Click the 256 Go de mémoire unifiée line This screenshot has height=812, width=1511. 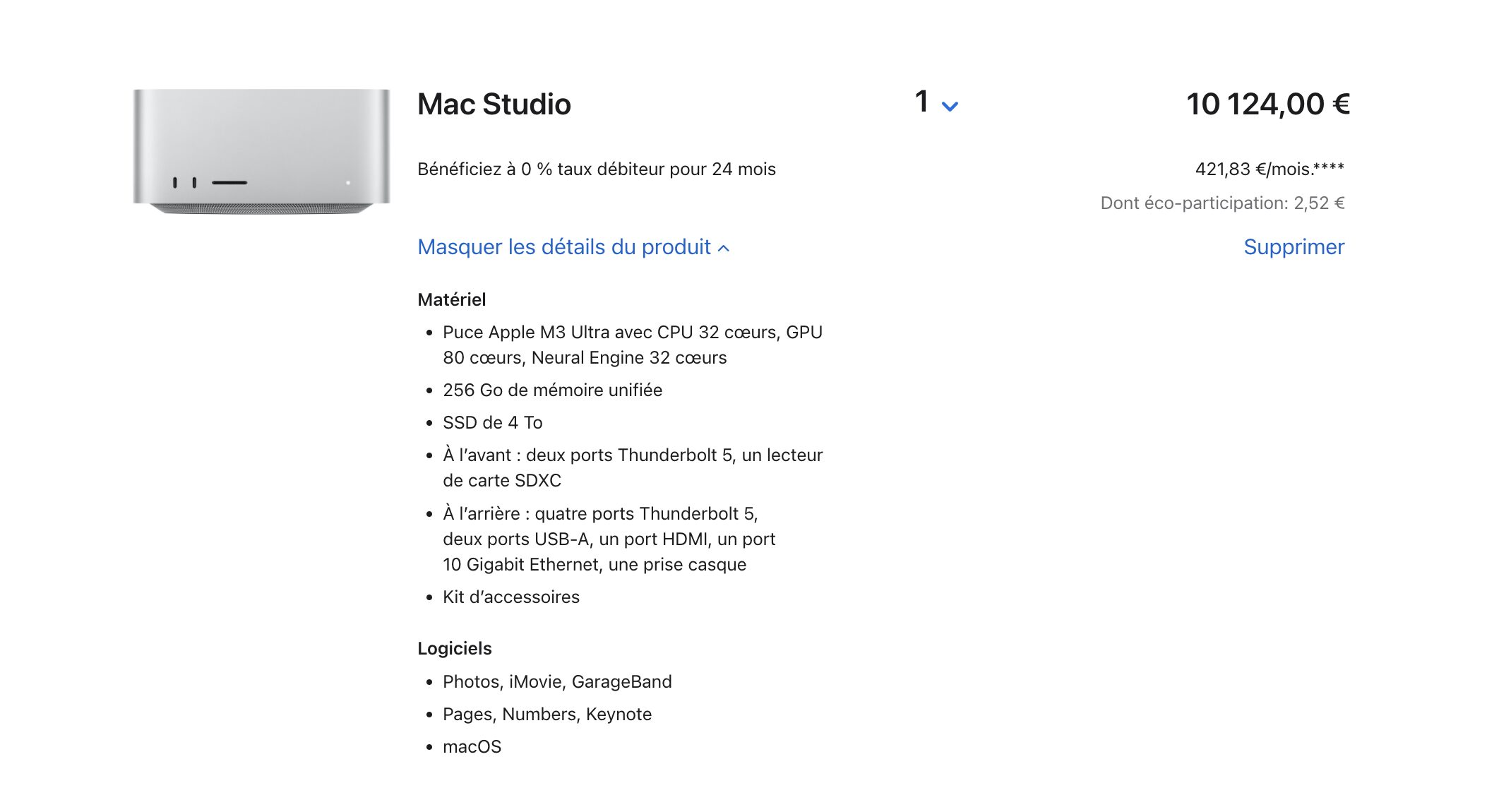pyautogui.click(x=552, y=390)
